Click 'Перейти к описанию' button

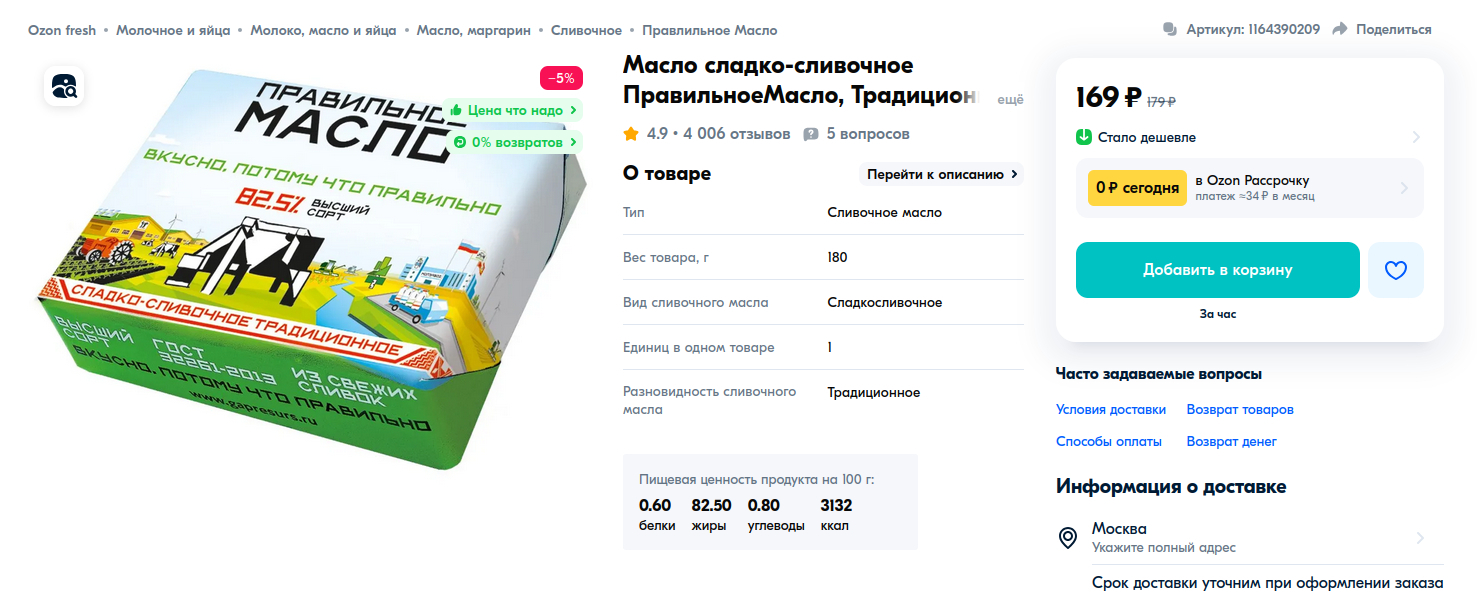tap(942, 174)
